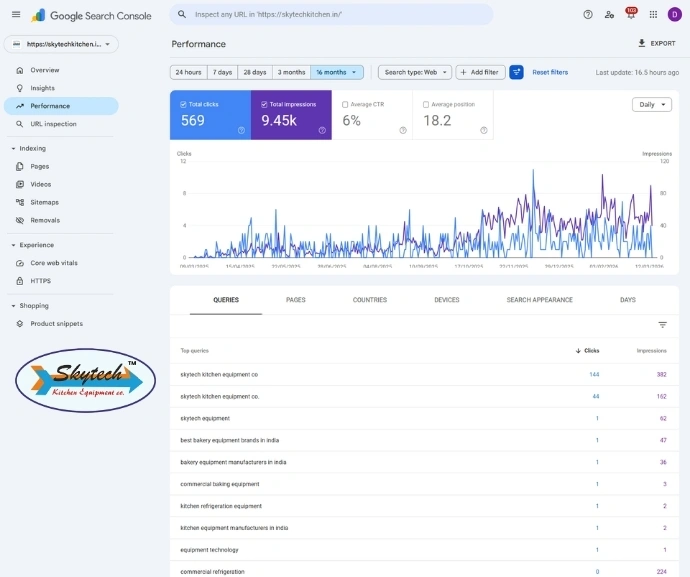Open the Google apps grid icon
This screenshot has width=690, height=577.
(653, 15)
